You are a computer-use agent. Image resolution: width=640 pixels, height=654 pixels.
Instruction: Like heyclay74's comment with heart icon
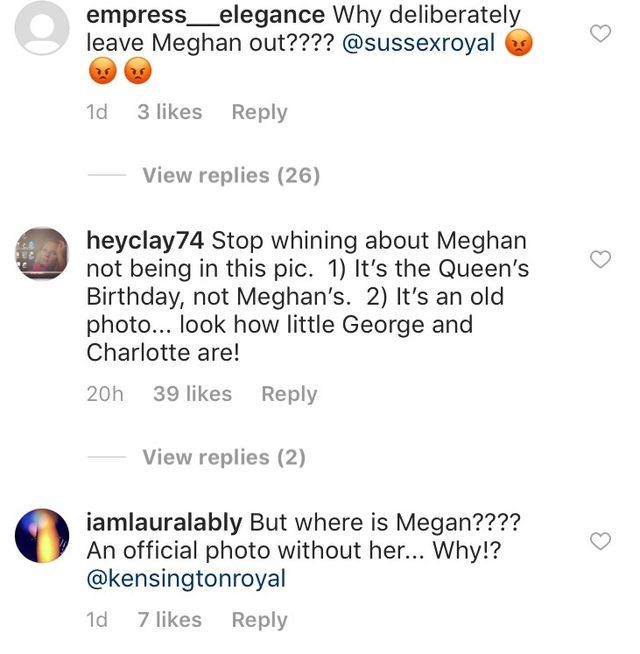point(600,260)
